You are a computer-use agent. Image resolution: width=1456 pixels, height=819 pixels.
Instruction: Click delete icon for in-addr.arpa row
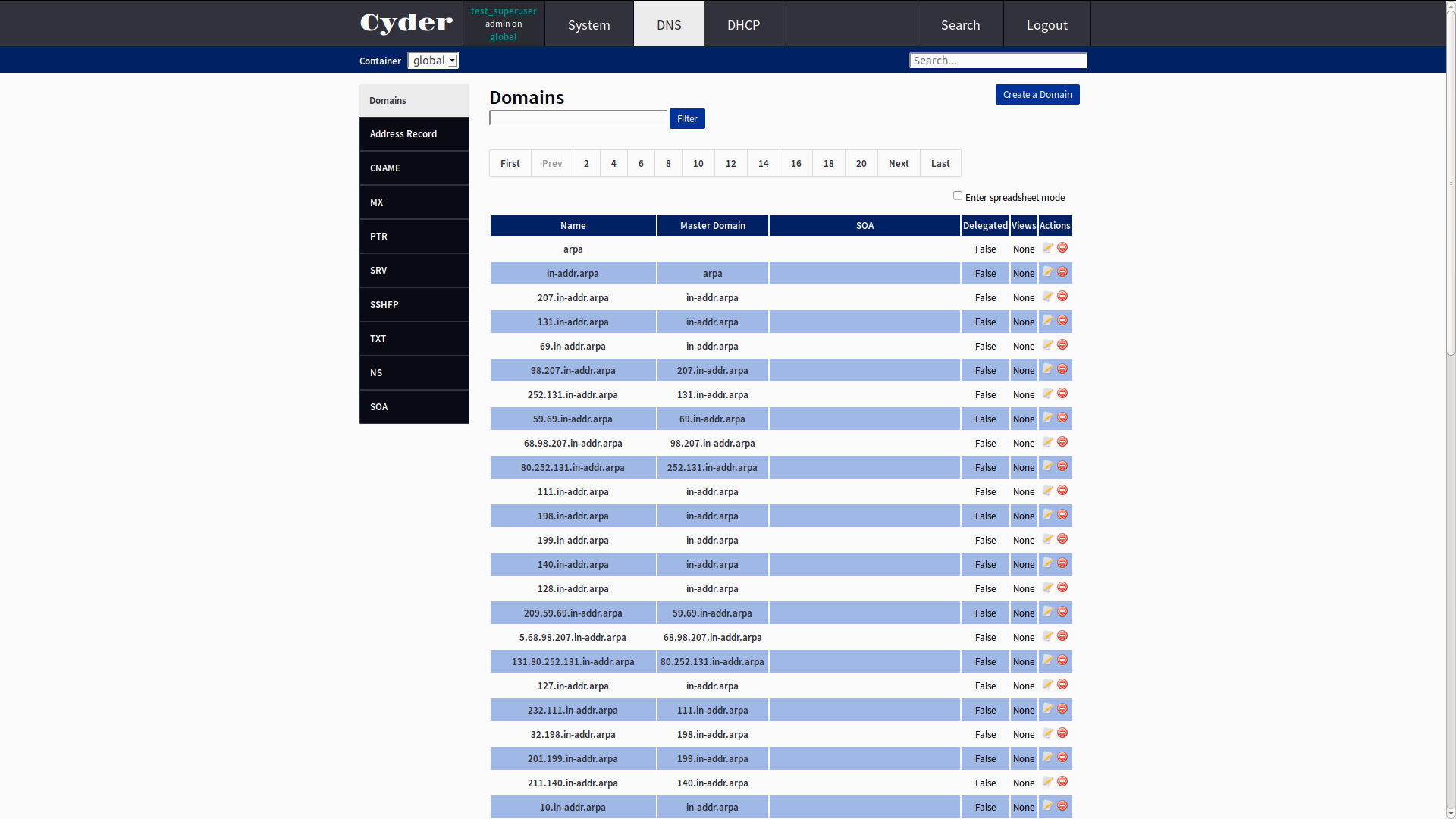[x=1062, y=272]
